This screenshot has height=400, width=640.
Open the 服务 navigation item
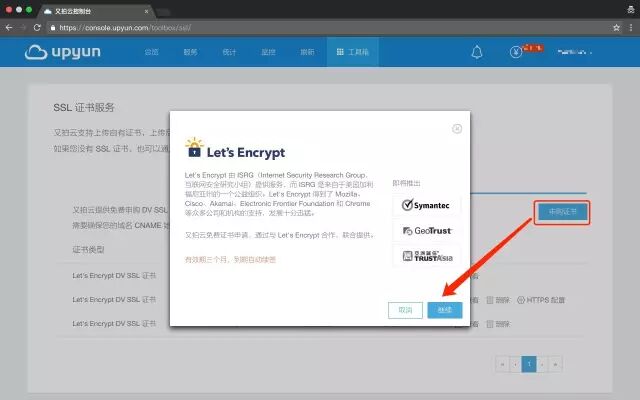[190, 52]
